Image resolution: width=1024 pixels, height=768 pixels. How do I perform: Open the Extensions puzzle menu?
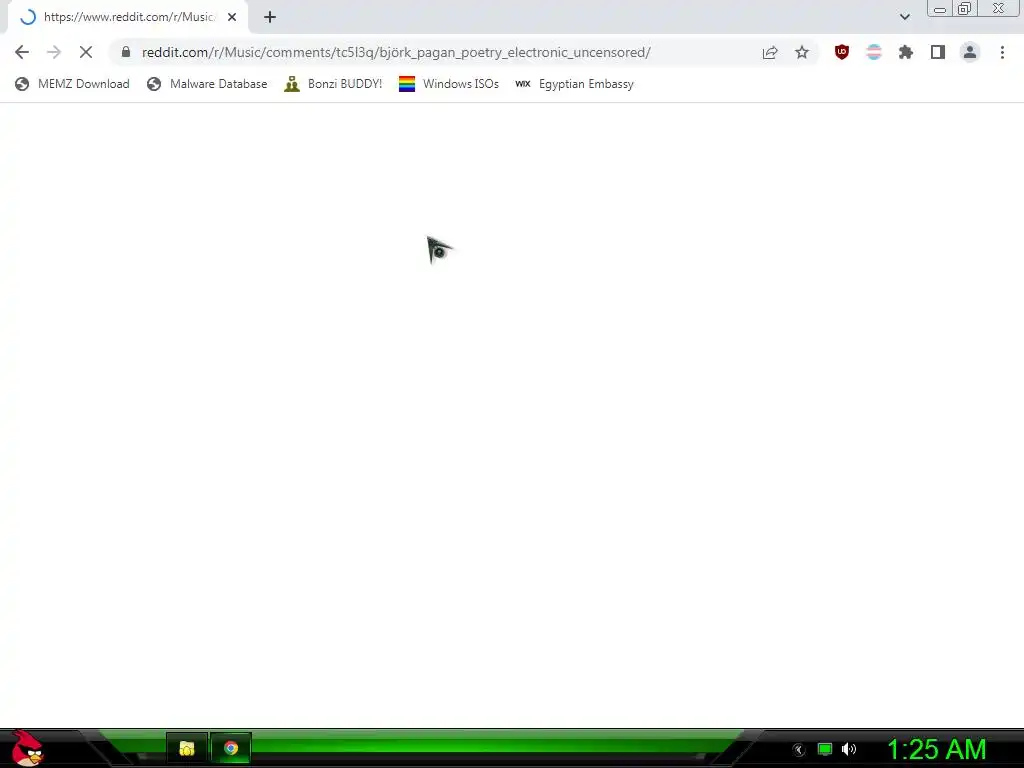point(906,52)
